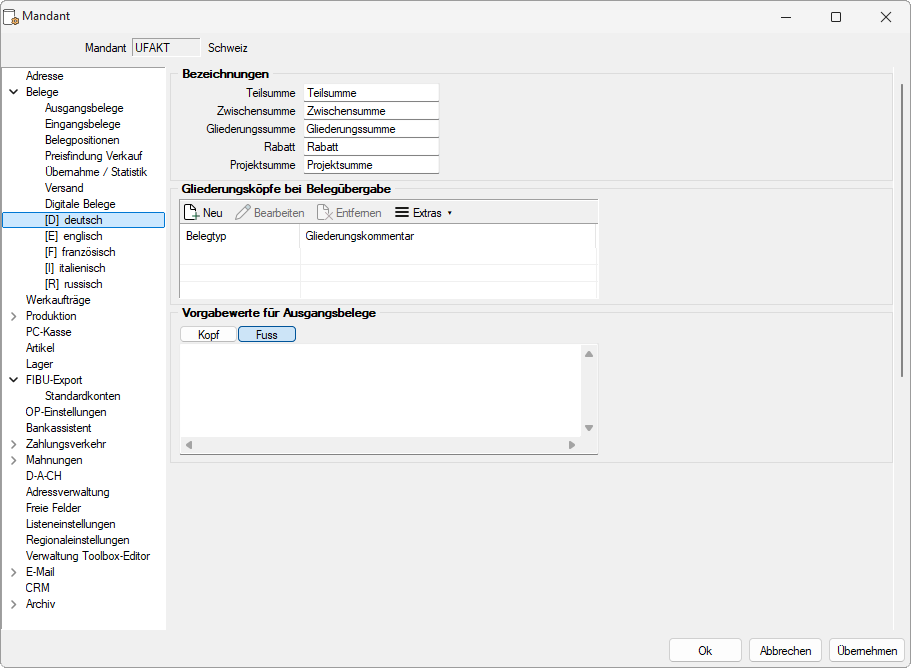Screen dimensions: 911x668
Task: Click the Übernehmen button
Action: tap(867, 650)
